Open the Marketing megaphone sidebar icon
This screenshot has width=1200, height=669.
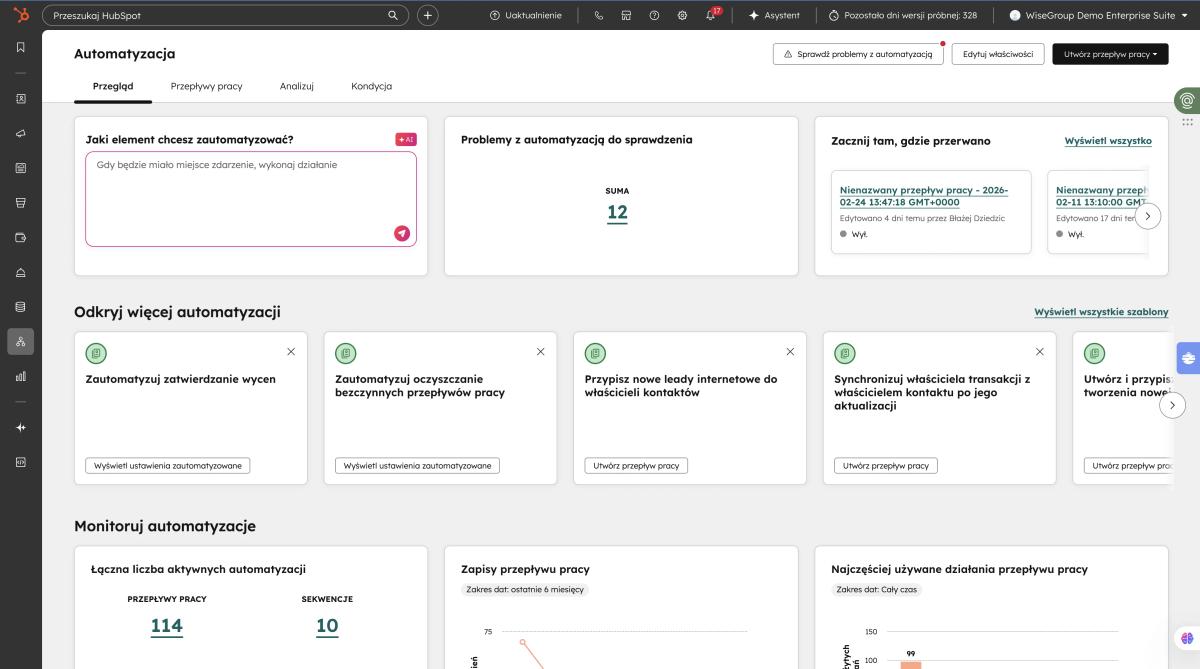pos(21,134)
